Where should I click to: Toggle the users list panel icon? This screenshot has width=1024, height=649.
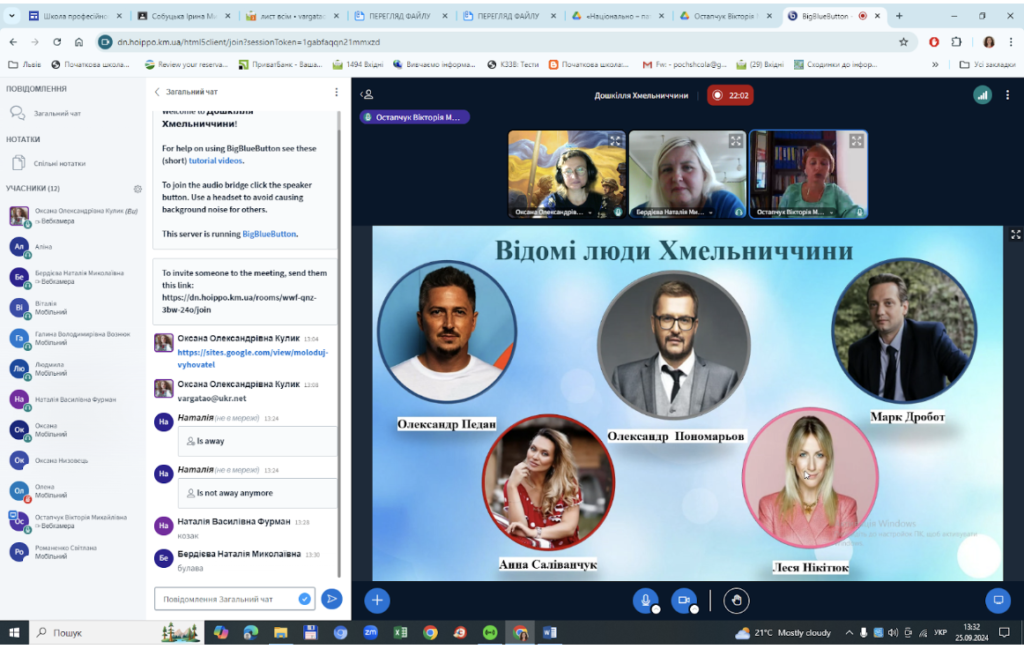point(367,95)
